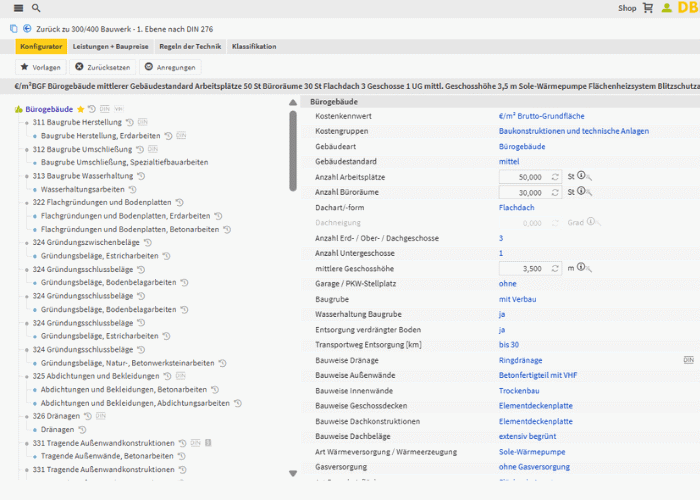Change Bauweise Außenwände value Betonfertigteil mit VHF
This screenshot has width=700, height=500.
538,375
